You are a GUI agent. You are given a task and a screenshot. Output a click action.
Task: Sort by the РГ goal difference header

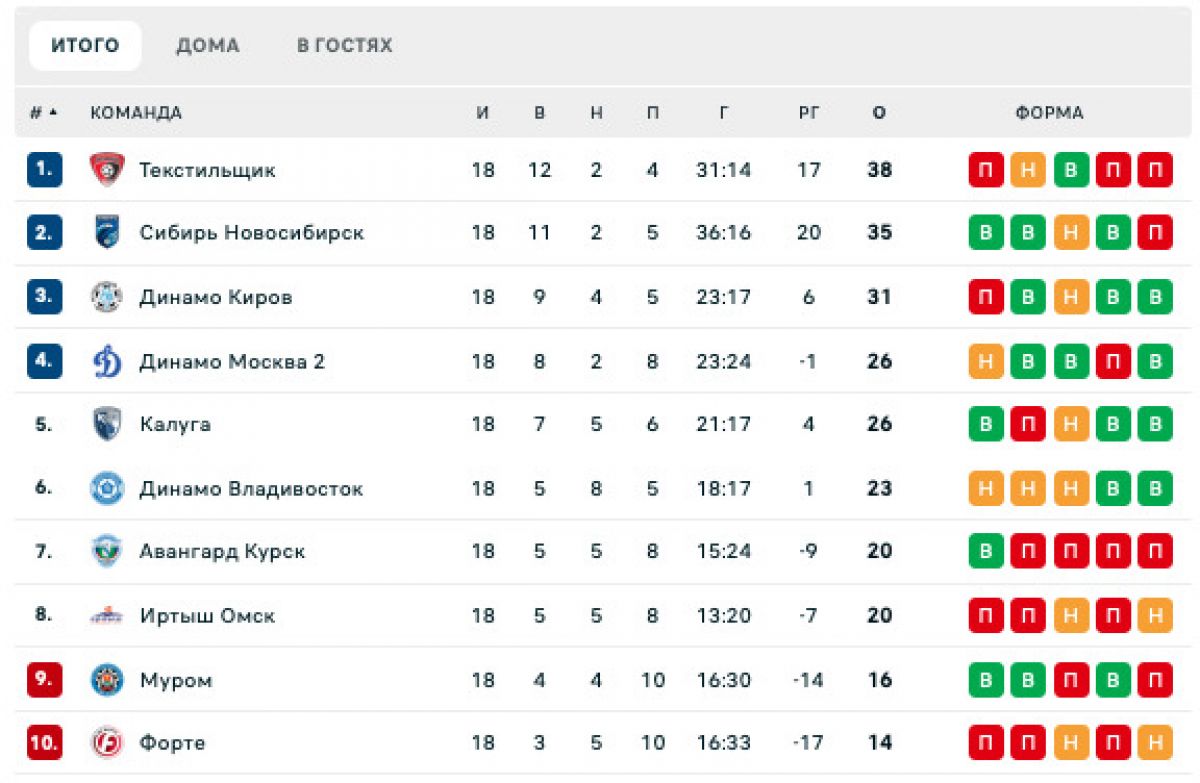click(x=809, y=113)
